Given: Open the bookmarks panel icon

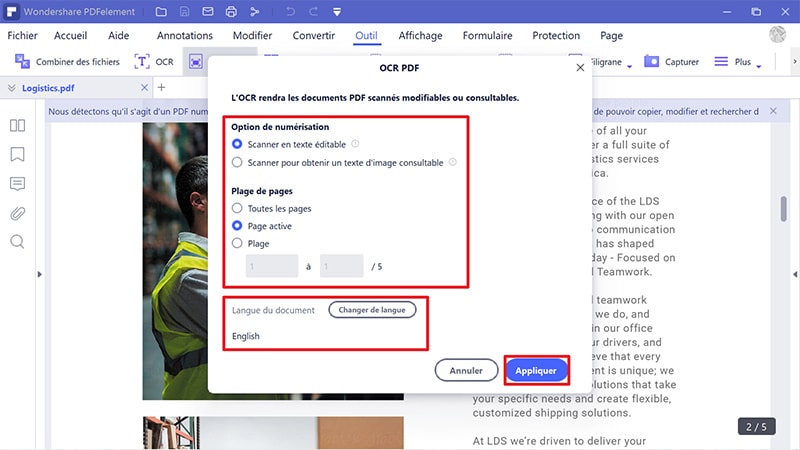Looking at the screenshot, I should (x=17, y=154).
